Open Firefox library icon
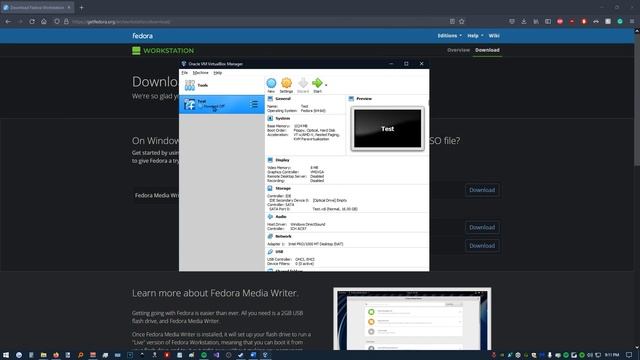 pyautogui.click(x=536, y=21)
